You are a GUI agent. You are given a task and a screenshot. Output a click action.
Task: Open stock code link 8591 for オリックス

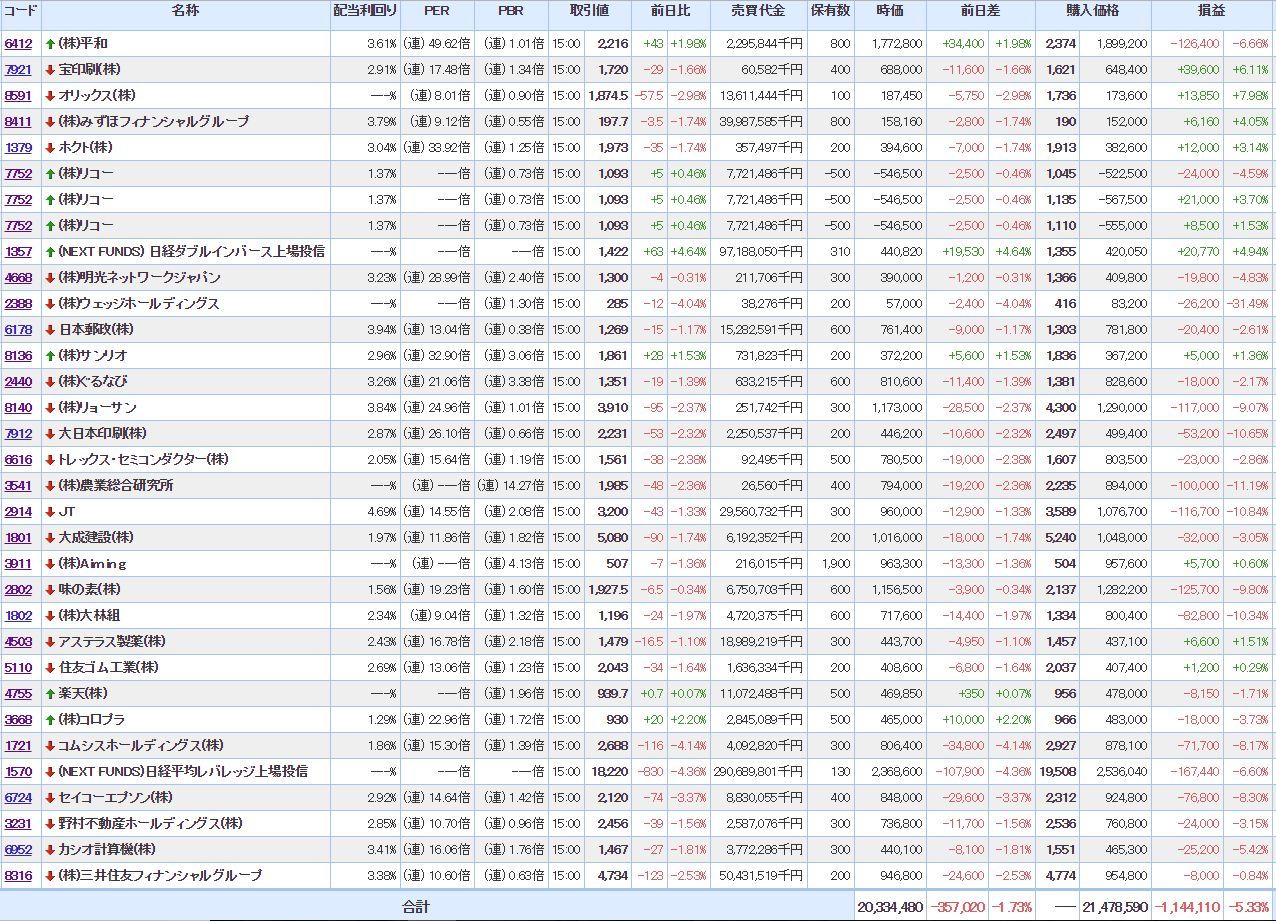pyautogui.click(x=18, y=96)
